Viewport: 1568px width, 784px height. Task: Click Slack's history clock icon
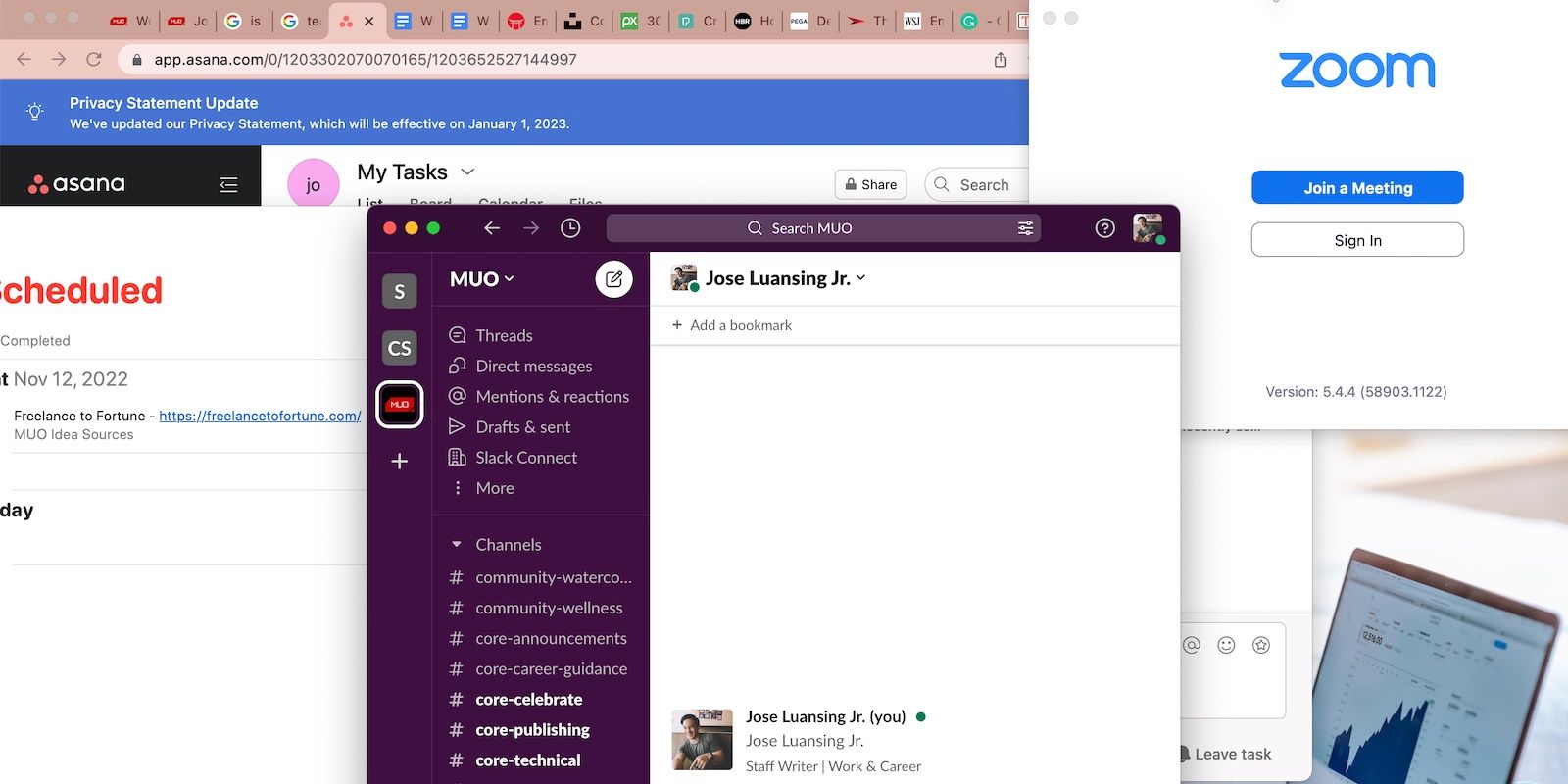pyautogui.click(x=570, y=228)
